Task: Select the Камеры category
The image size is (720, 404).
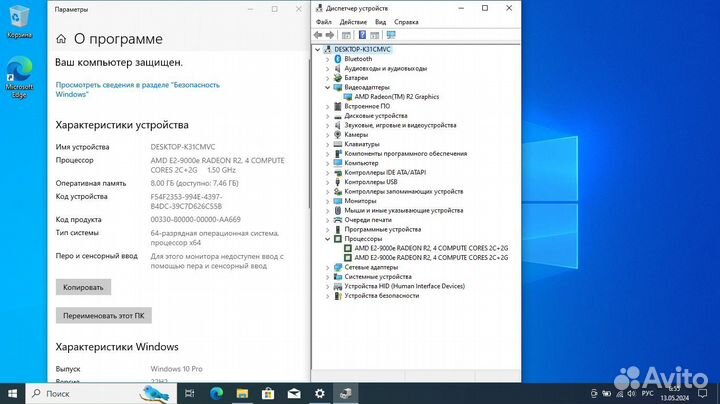Action: pyautogui.click(x=356, y=135)
